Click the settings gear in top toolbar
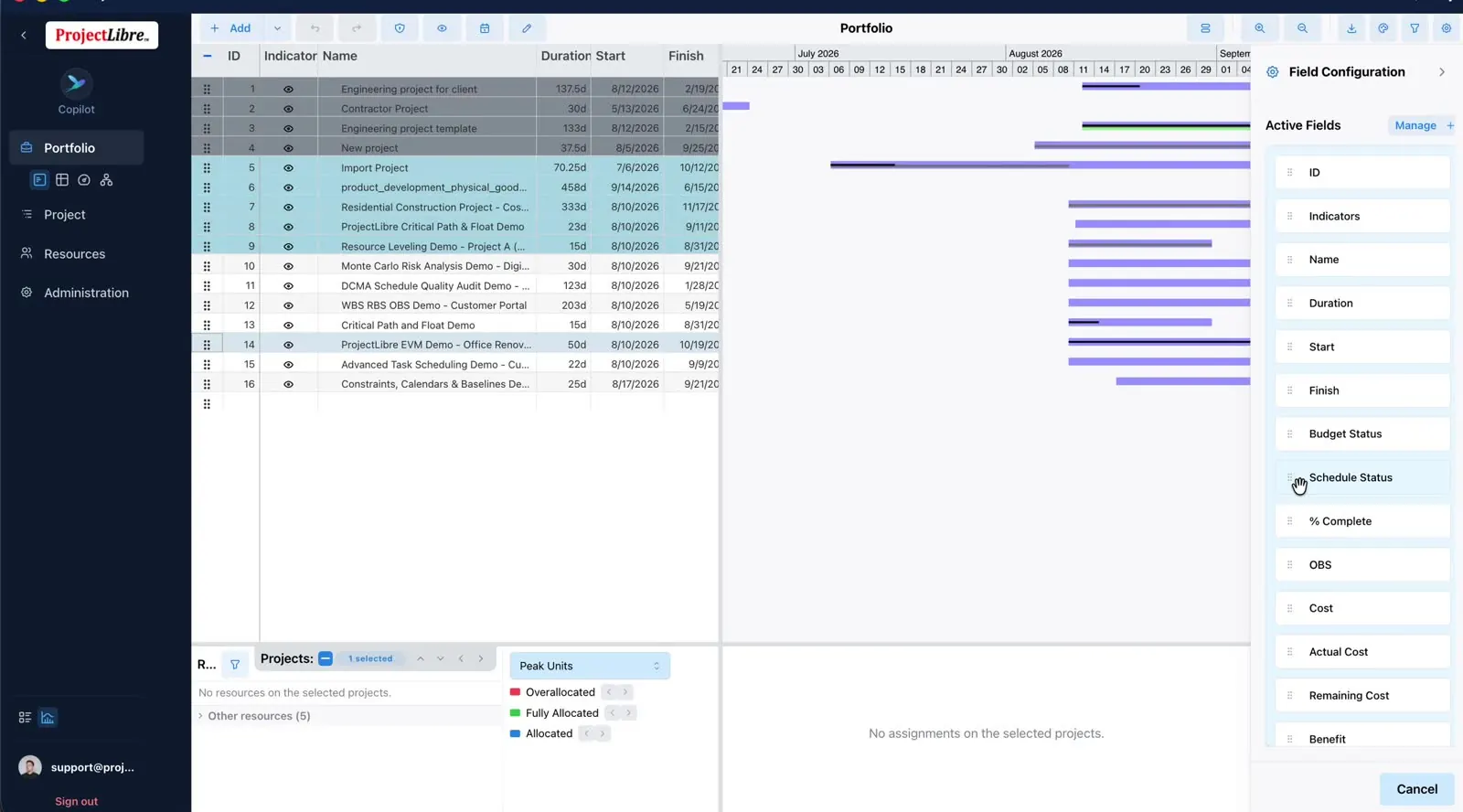Image resolution: width=1463 pixels, height=812 pixels. pos(1447,28)
